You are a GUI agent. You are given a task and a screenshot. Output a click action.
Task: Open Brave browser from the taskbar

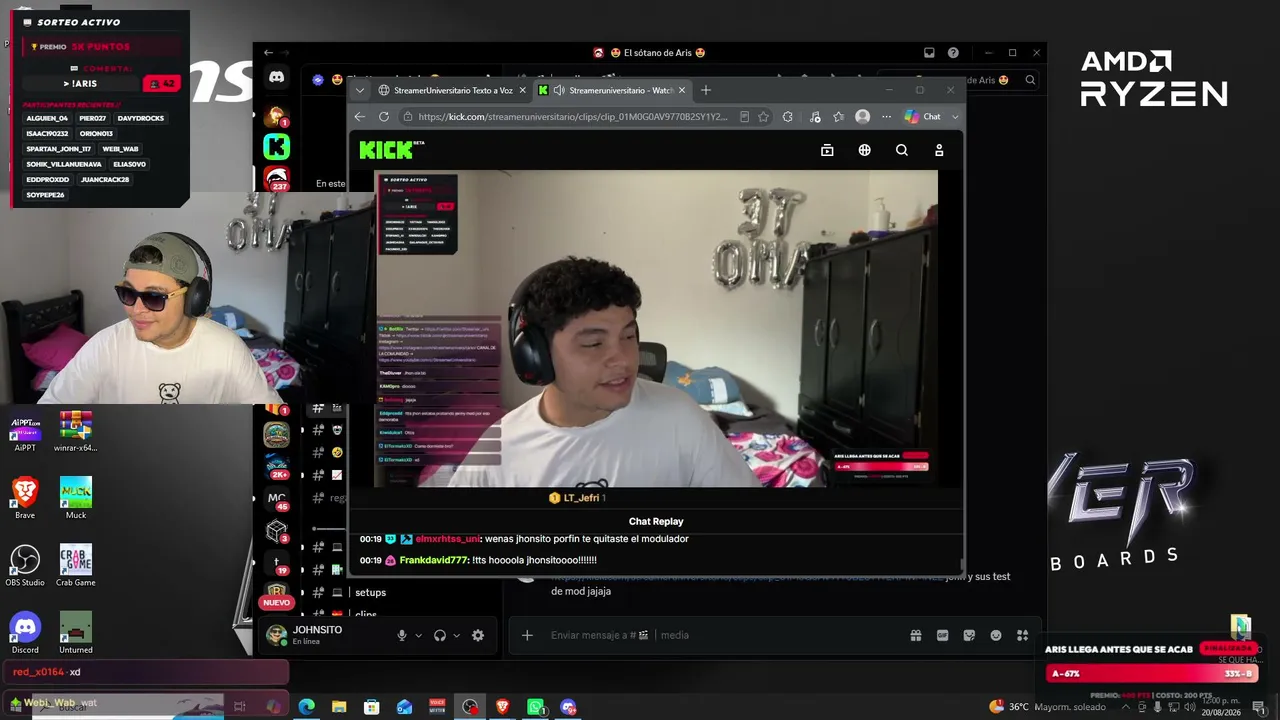503,707
